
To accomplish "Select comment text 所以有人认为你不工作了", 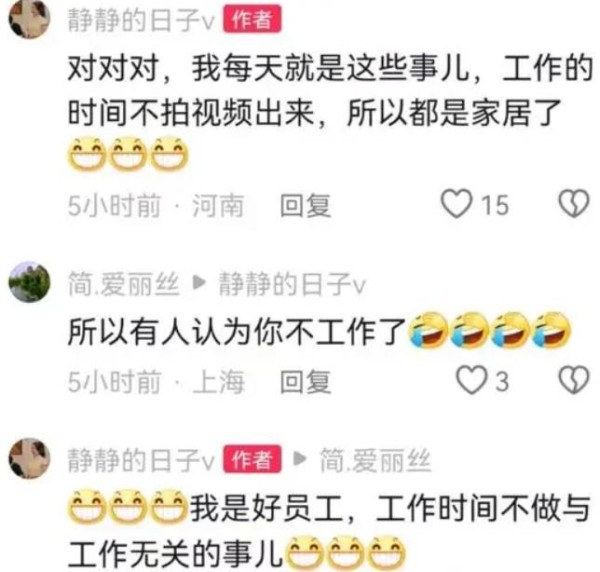I will [x=236, y=331].
